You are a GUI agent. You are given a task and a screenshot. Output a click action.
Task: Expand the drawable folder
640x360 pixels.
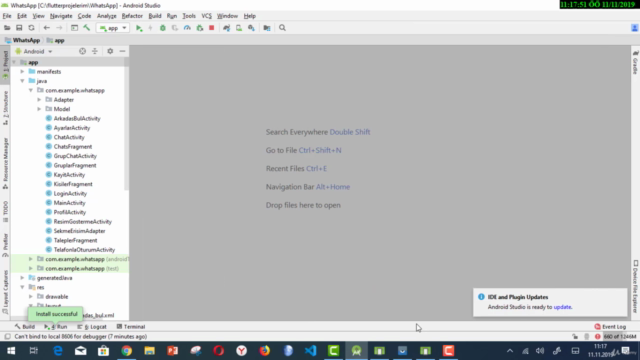[31, 296]
